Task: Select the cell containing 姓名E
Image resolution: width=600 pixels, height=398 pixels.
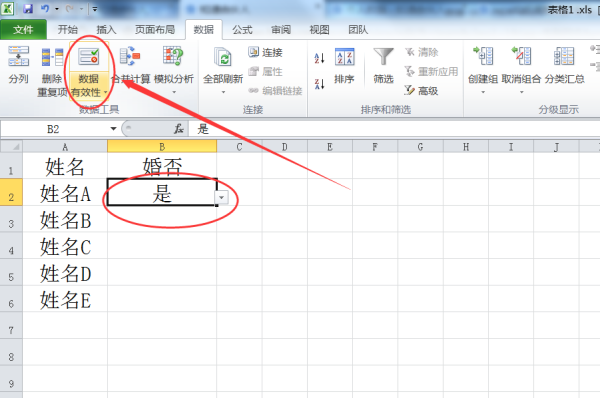Action: [65, 299]
